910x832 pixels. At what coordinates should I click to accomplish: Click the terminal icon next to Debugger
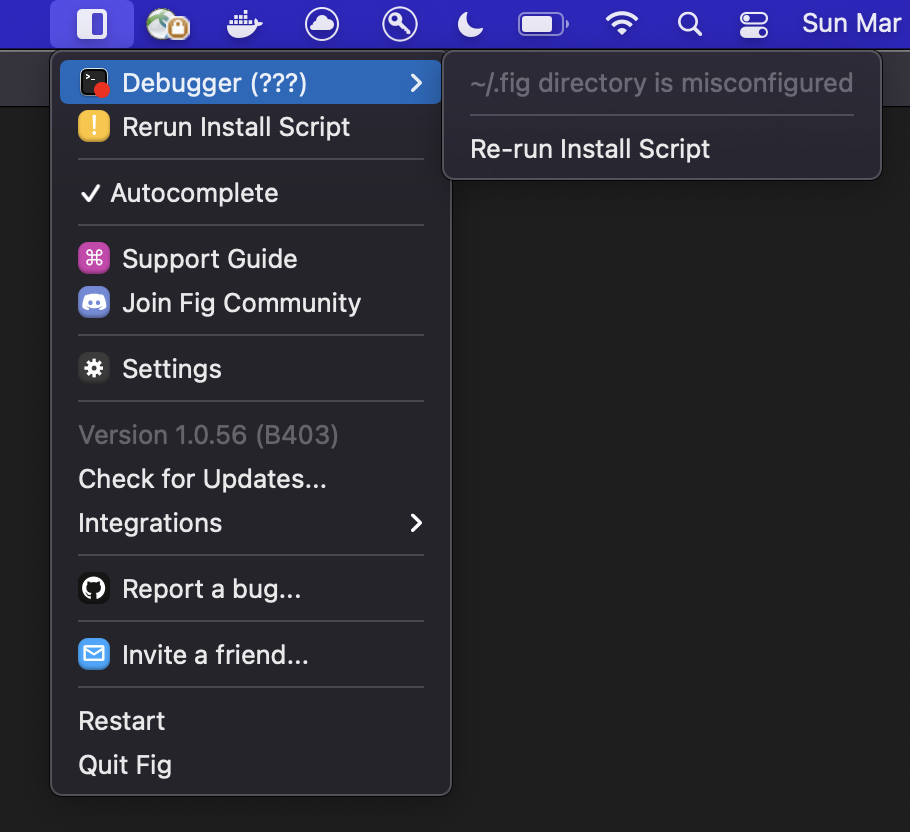pyautogui.click(x=92, y=83)
